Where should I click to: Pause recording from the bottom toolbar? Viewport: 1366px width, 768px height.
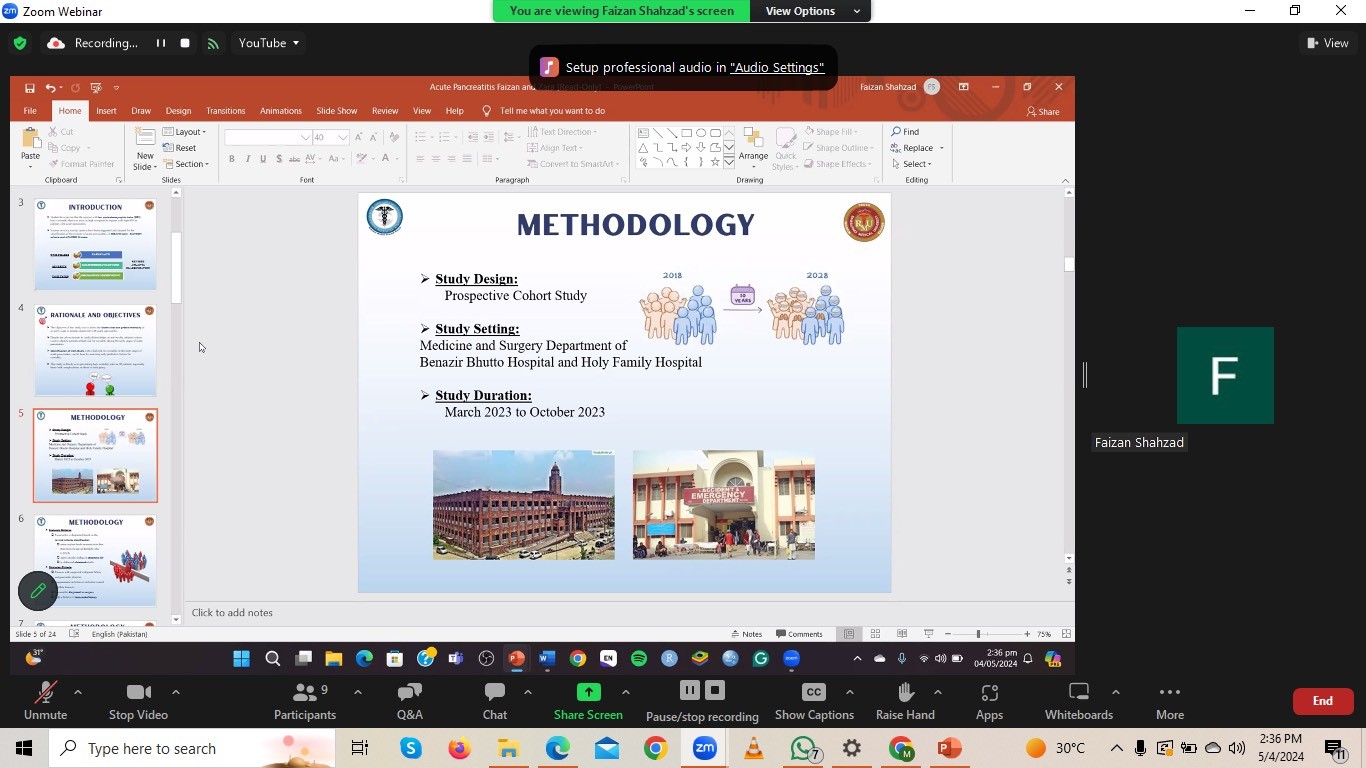[x=689, y=691]
